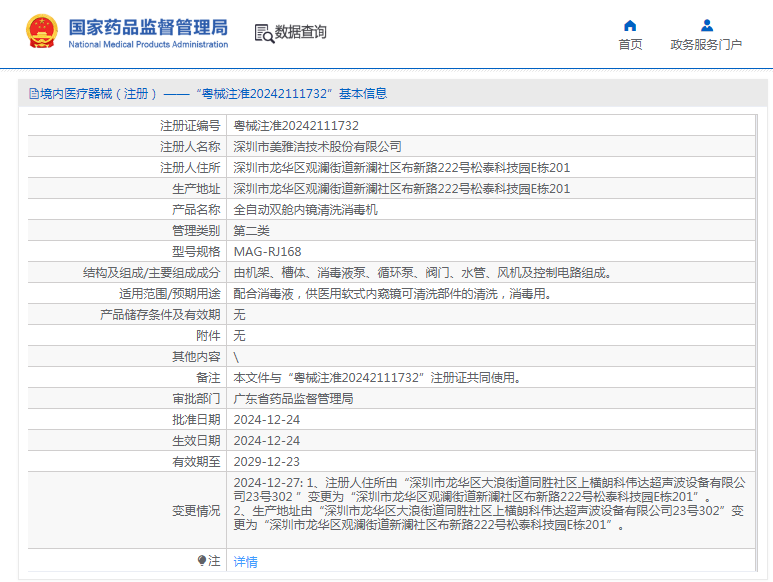Image resolution: width=773 pixels, height=582 pixels.
Task: Click the 审批部门 label
Action: point(196,399)
